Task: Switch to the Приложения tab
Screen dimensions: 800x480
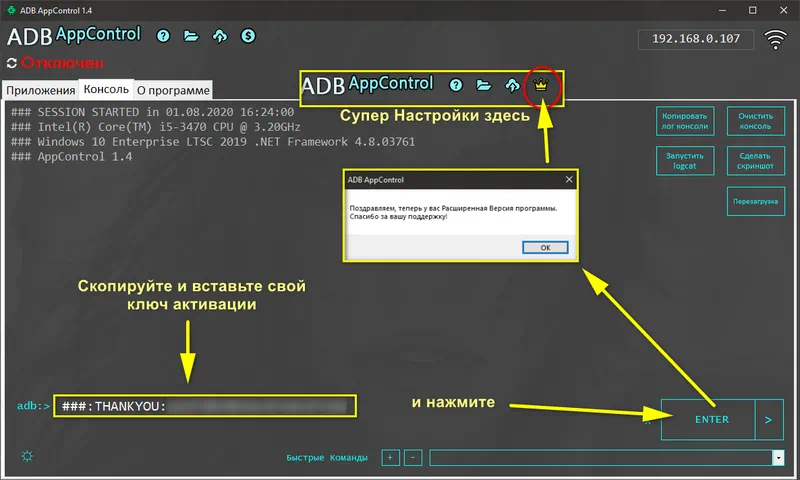Action: (41, 90)
